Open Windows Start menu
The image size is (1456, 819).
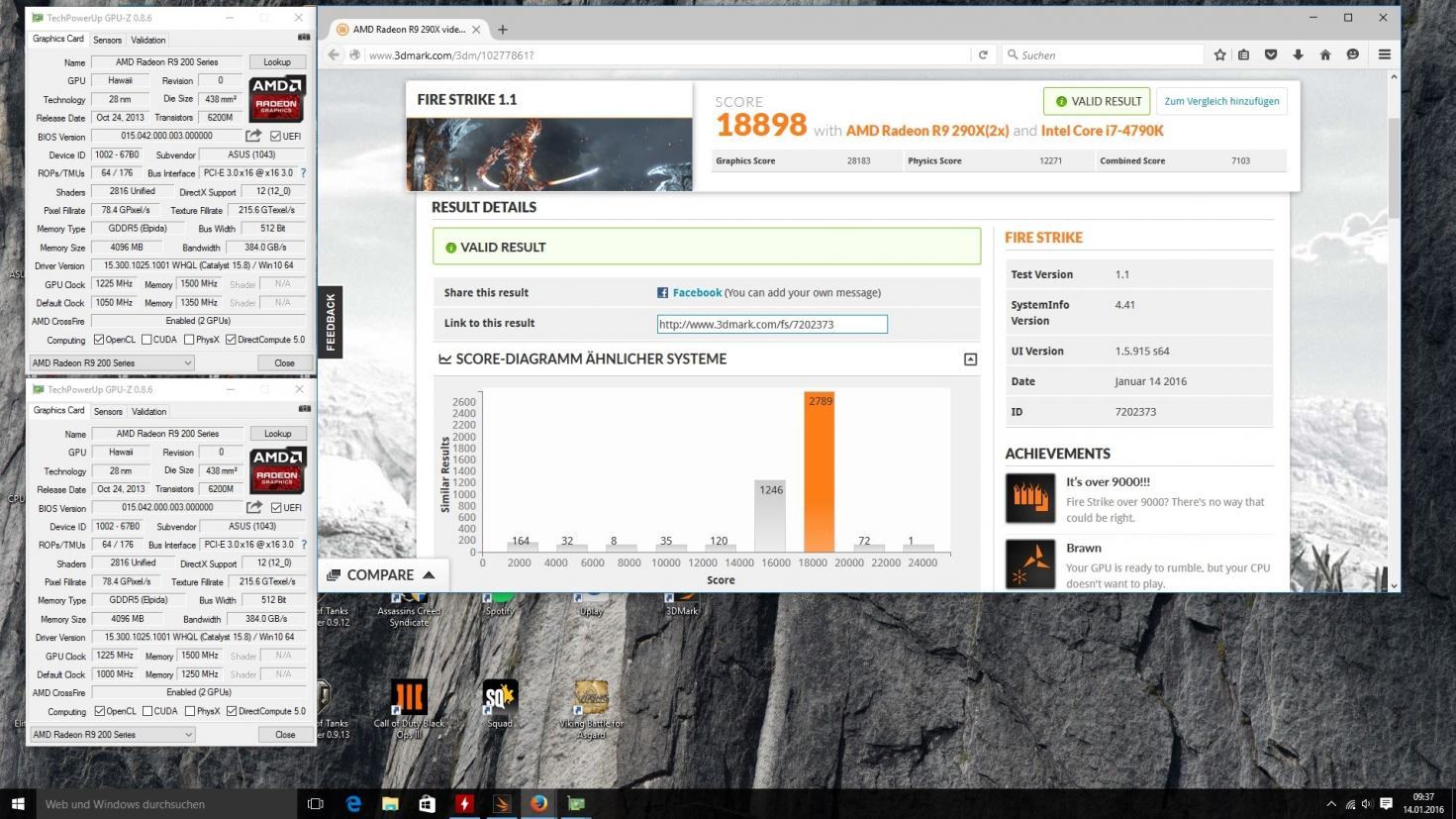click(17, 804)
